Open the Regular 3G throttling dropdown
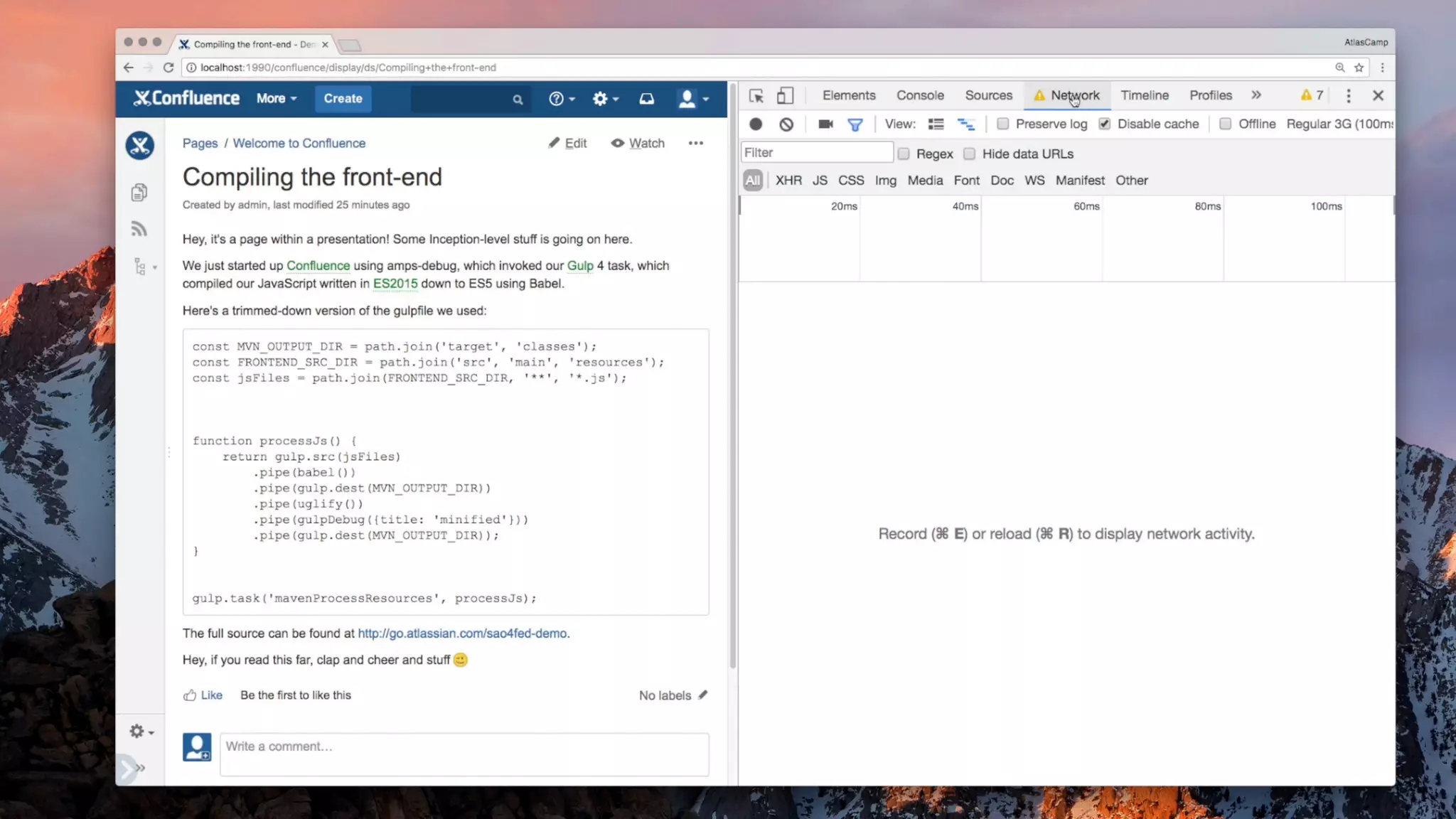 click(1339, 124)
